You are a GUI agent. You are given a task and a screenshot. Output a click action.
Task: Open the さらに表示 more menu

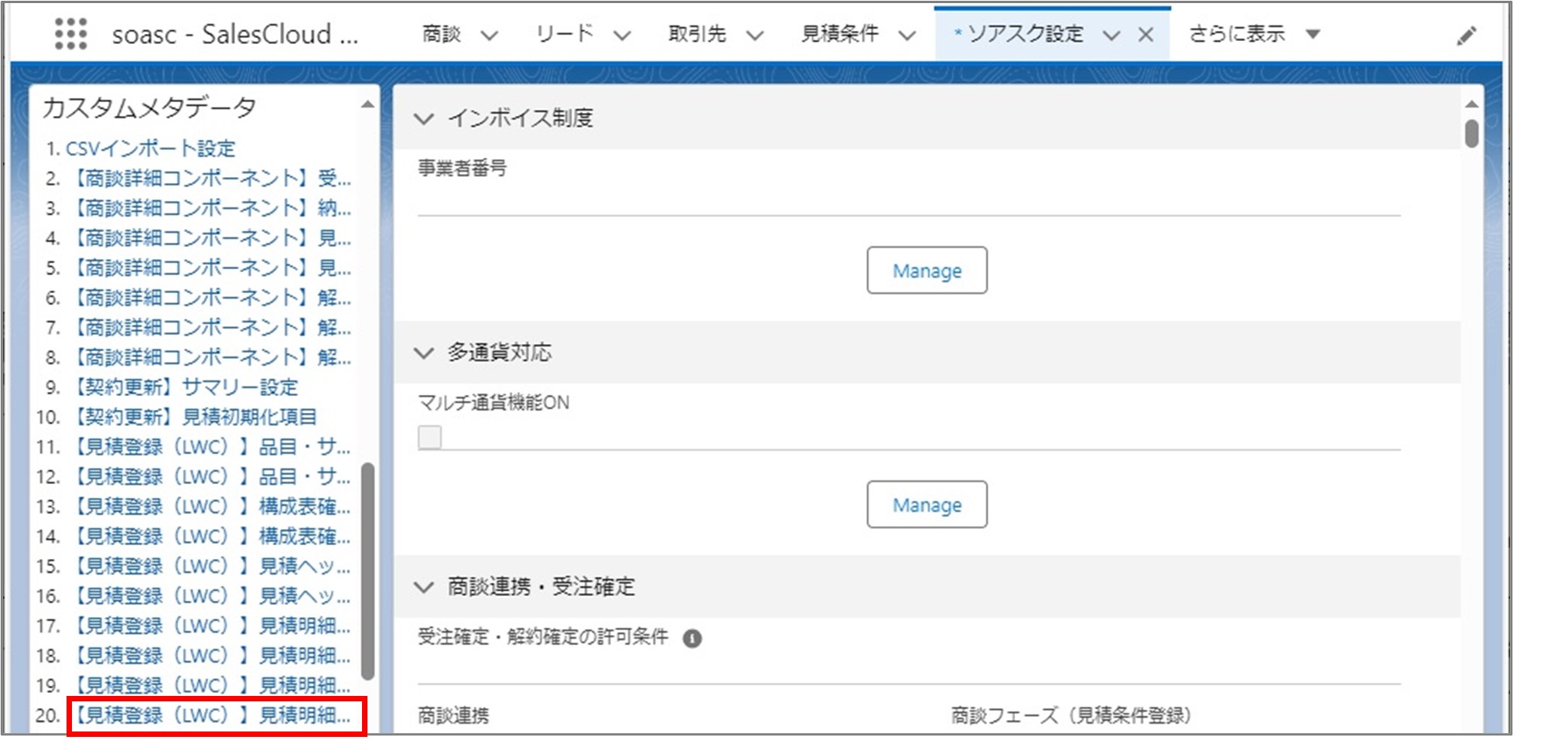(x=1253, y=34)
